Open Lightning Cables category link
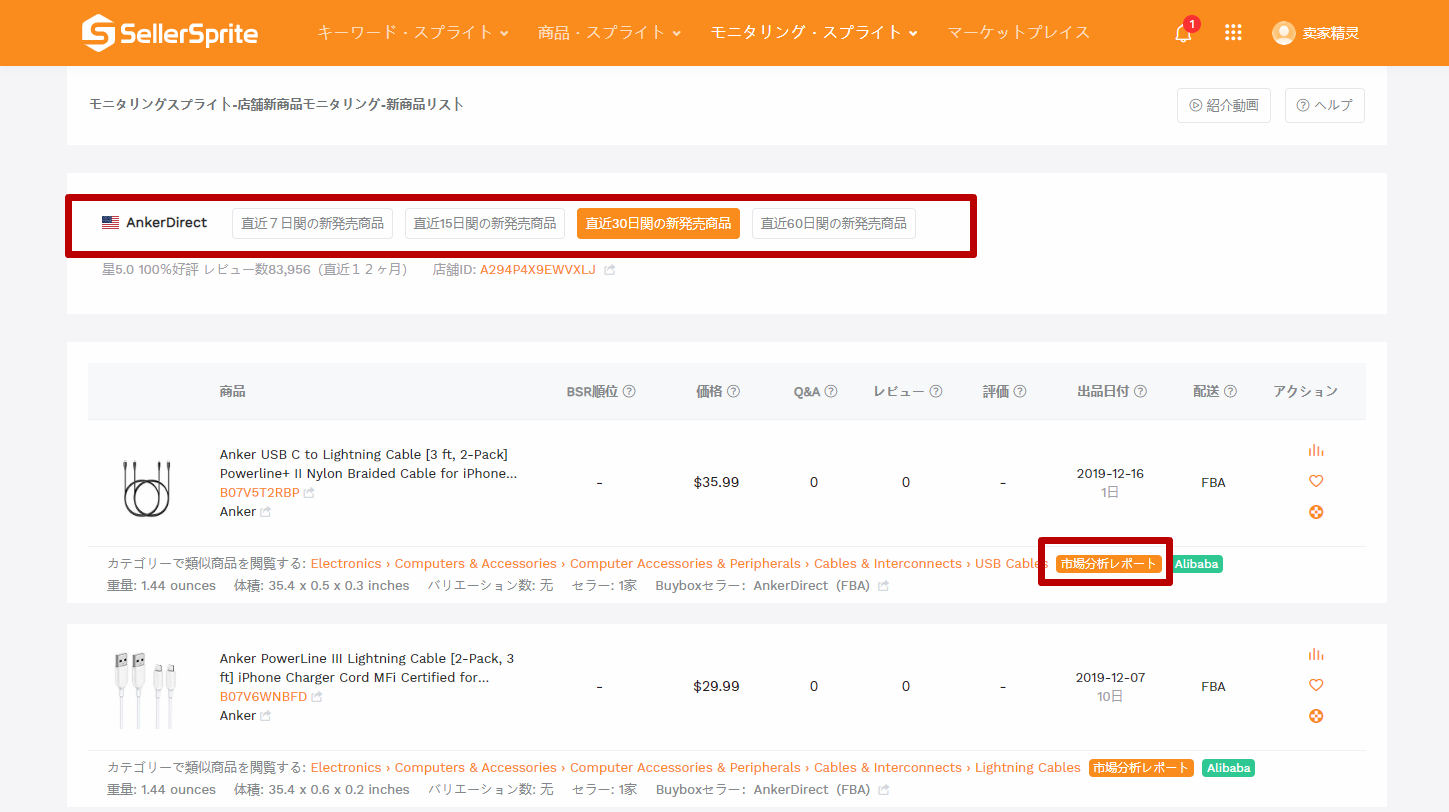Viewport: 1449px width, 812px height. 1028,768
